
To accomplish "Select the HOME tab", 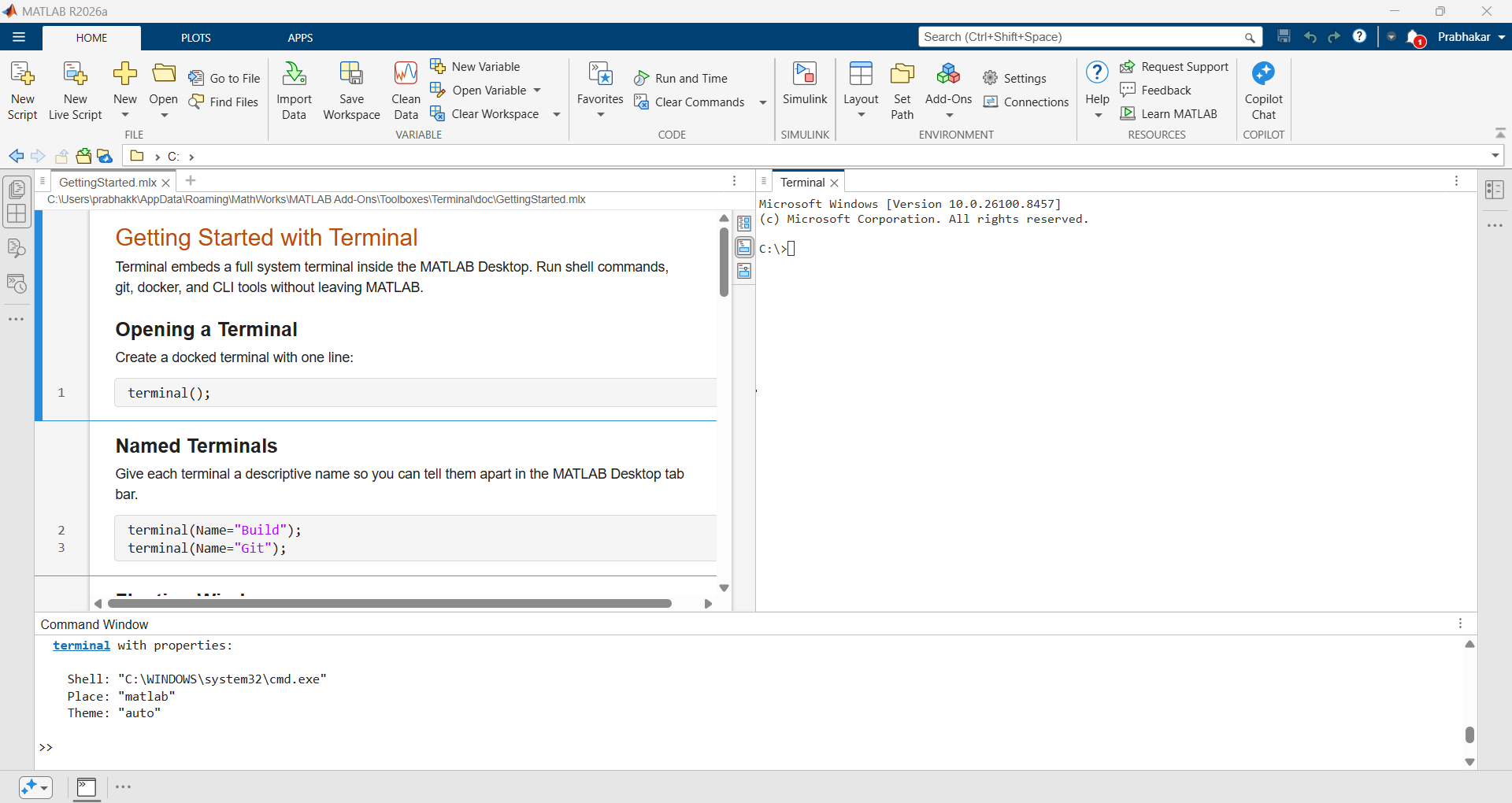I will tap(91, 38).
